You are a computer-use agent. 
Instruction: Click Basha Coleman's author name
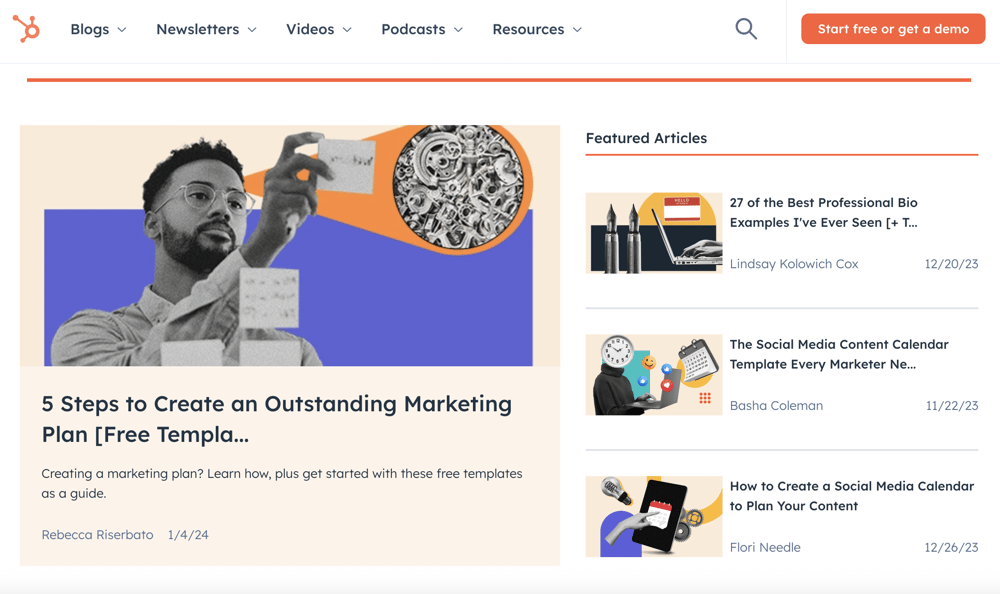[x=776, y=405]
